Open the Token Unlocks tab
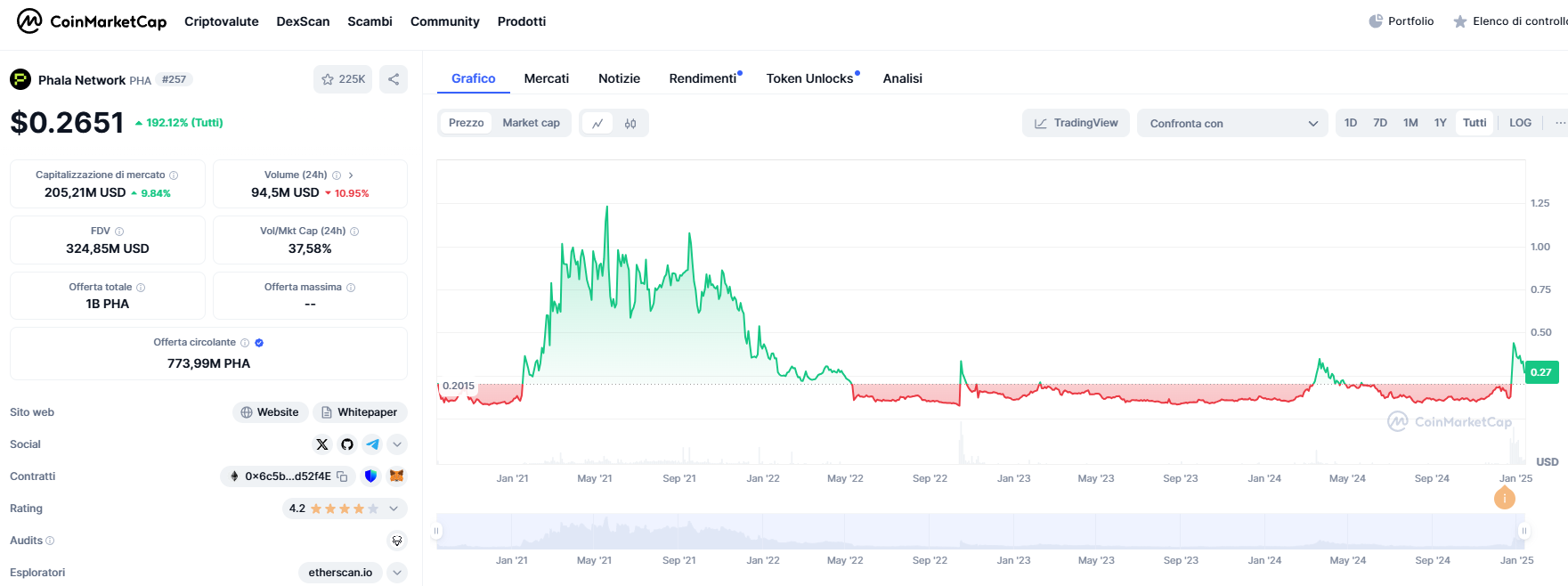 809,78
